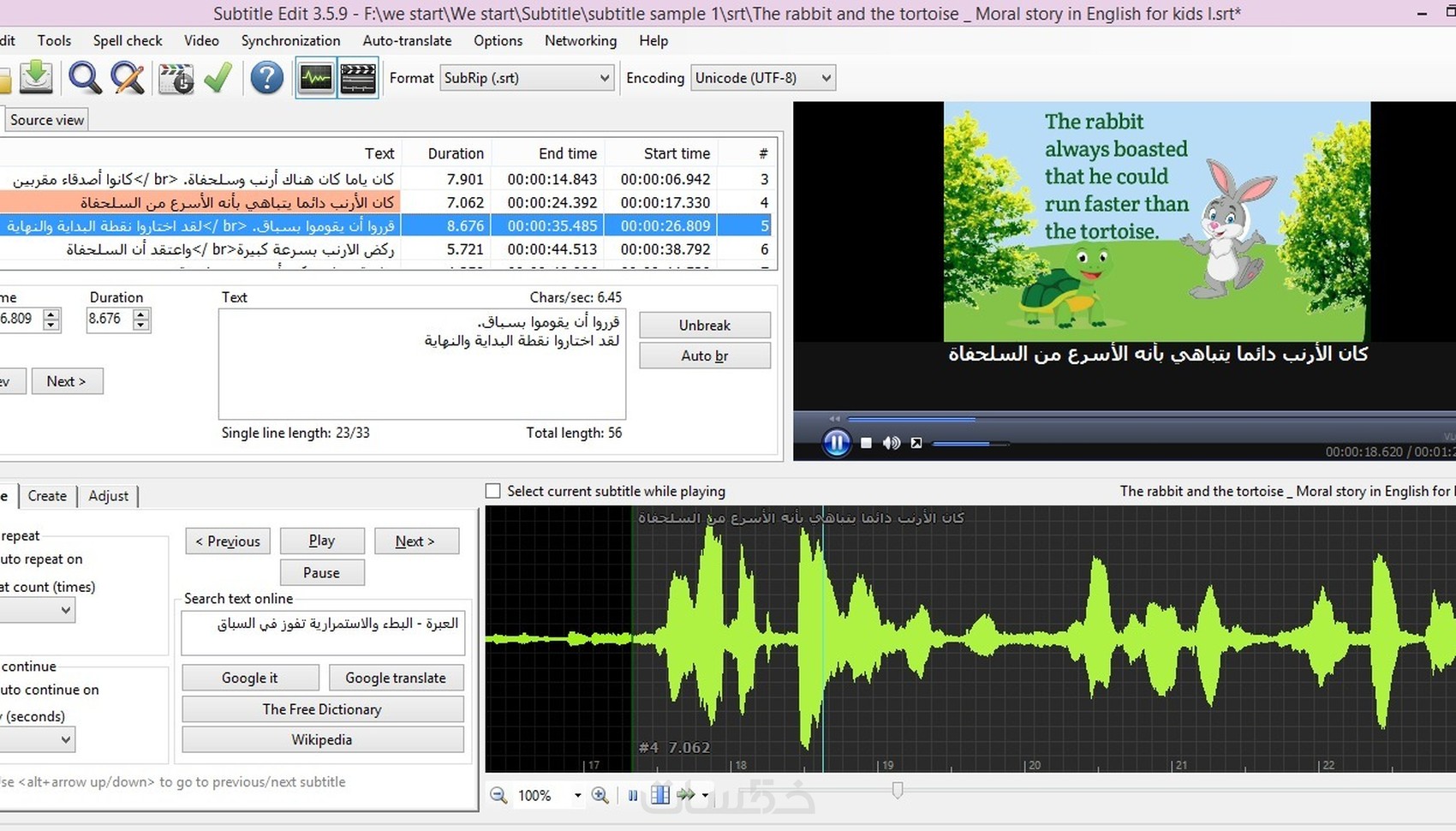Click the Save subtitle toolbar icon
The height and width of the screenshot is (831, 1456).
point(37,77)
